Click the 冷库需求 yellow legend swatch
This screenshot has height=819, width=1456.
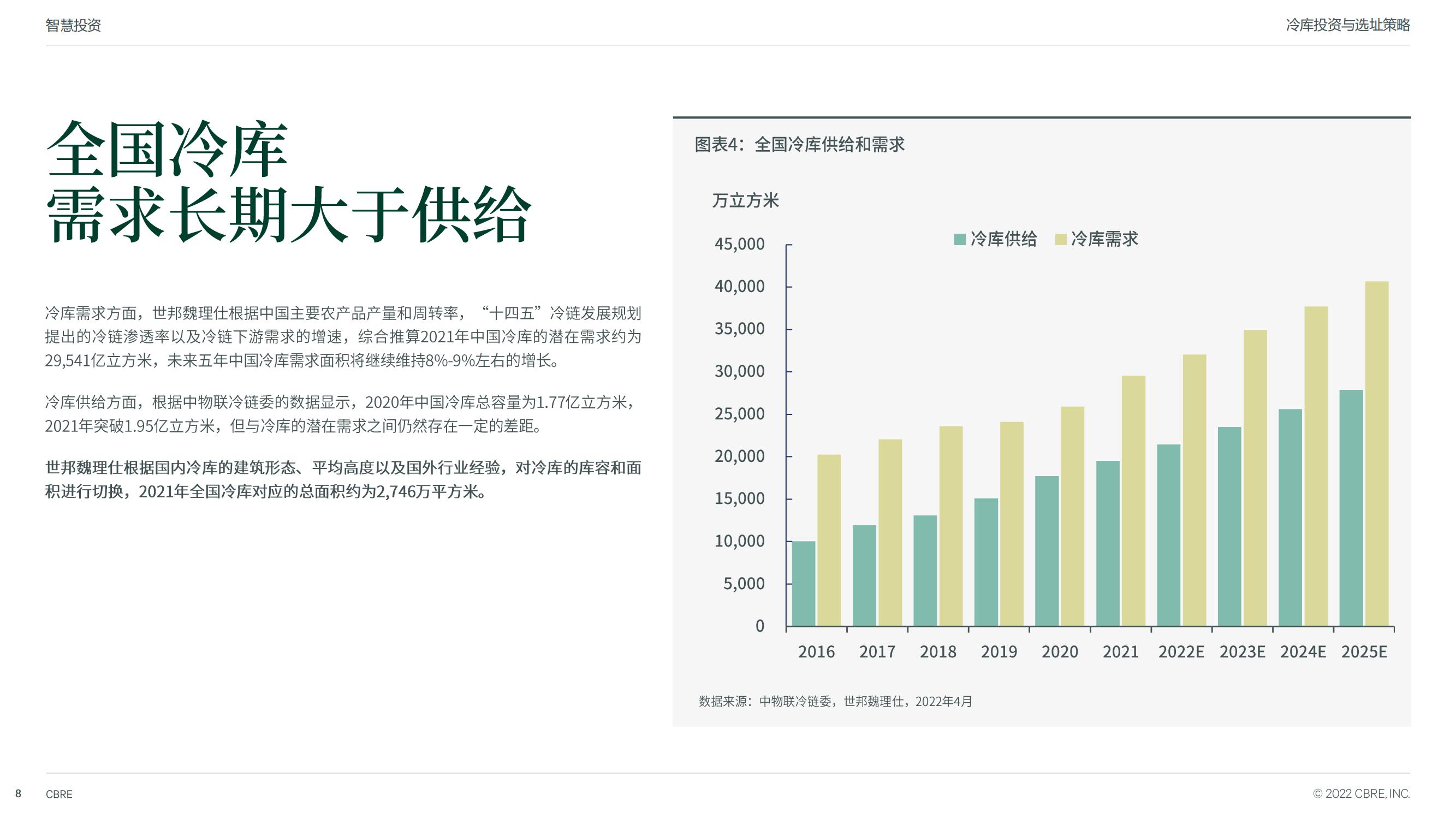1060,239
